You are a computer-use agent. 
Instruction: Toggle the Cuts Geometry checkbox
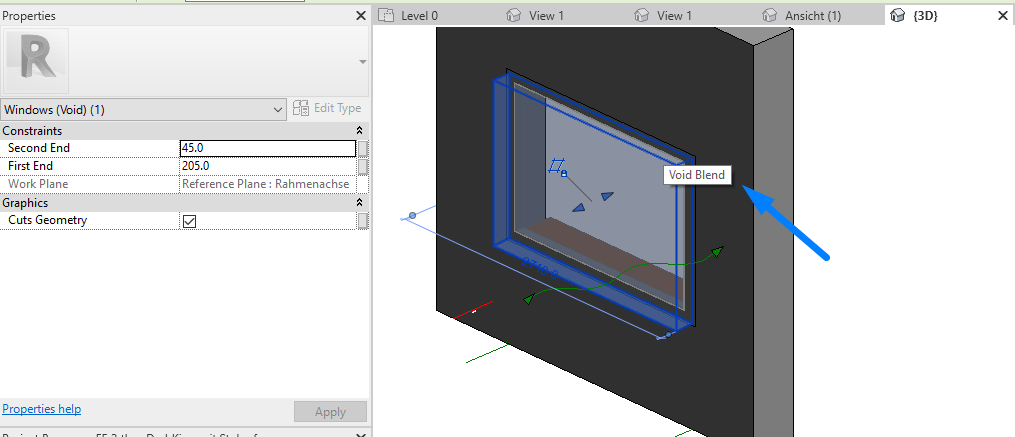[190, 221]
